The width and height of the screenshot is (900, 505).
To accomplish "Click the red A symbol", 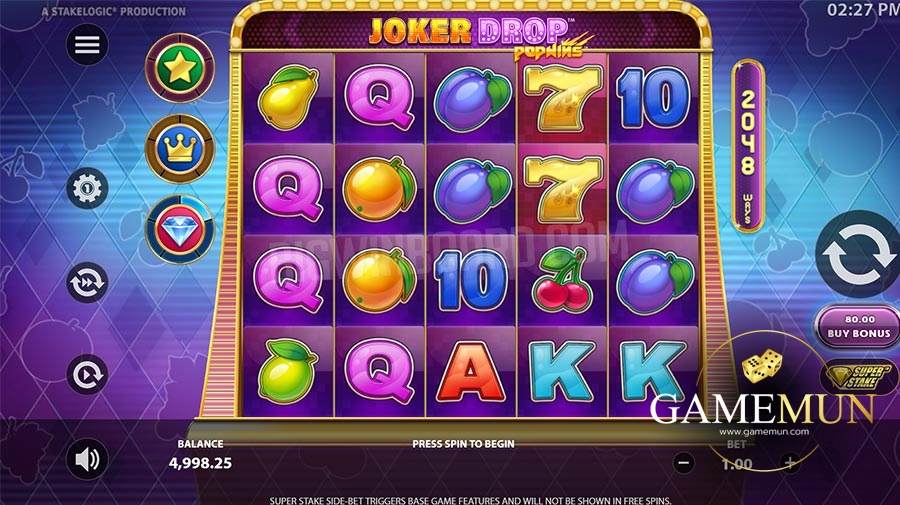I will pyautogui.click(x=471, y=372).
